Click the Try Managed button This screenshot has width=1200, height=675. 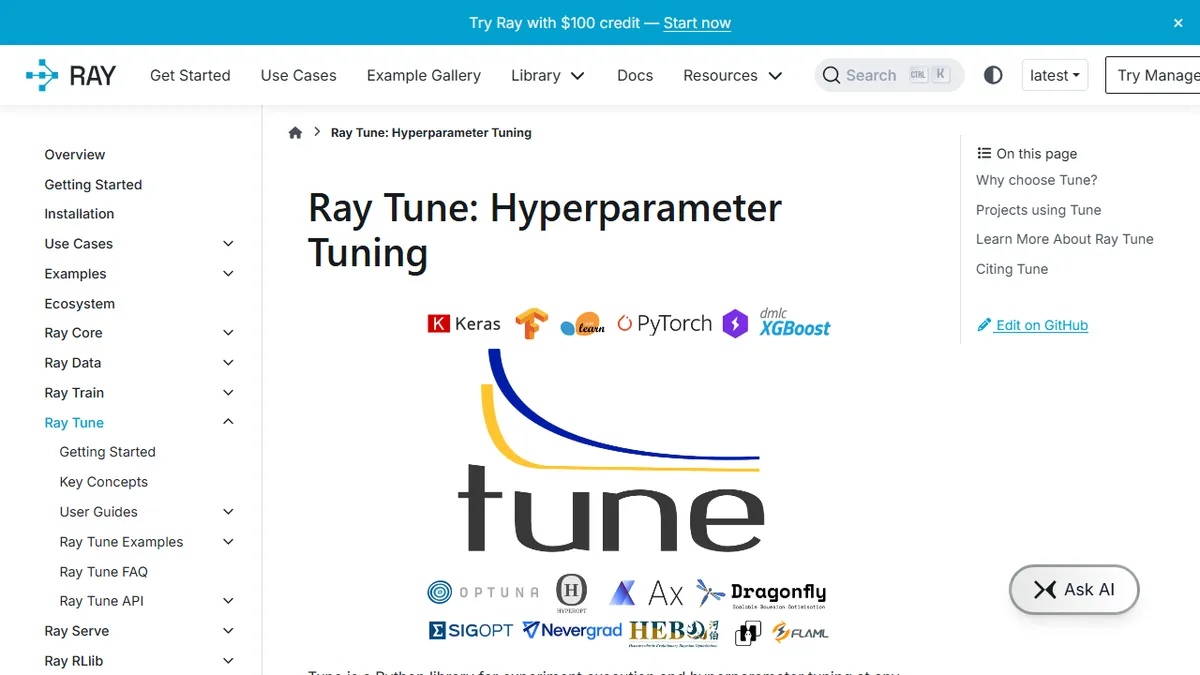tap(1153, 75)
